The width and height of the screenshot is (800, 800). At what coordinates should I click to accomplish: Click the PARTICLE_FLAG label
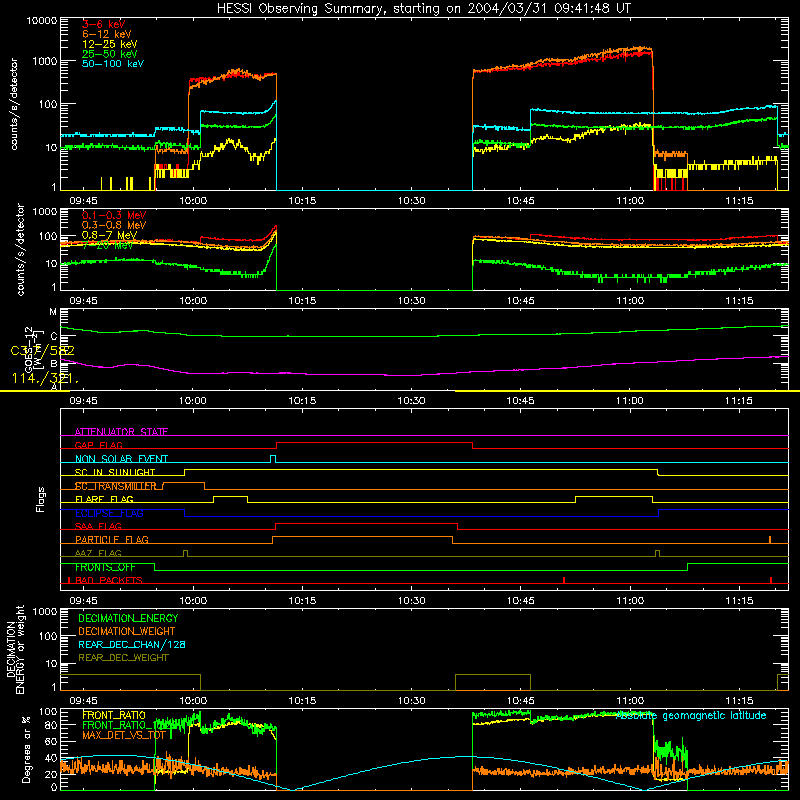(112, 539)
